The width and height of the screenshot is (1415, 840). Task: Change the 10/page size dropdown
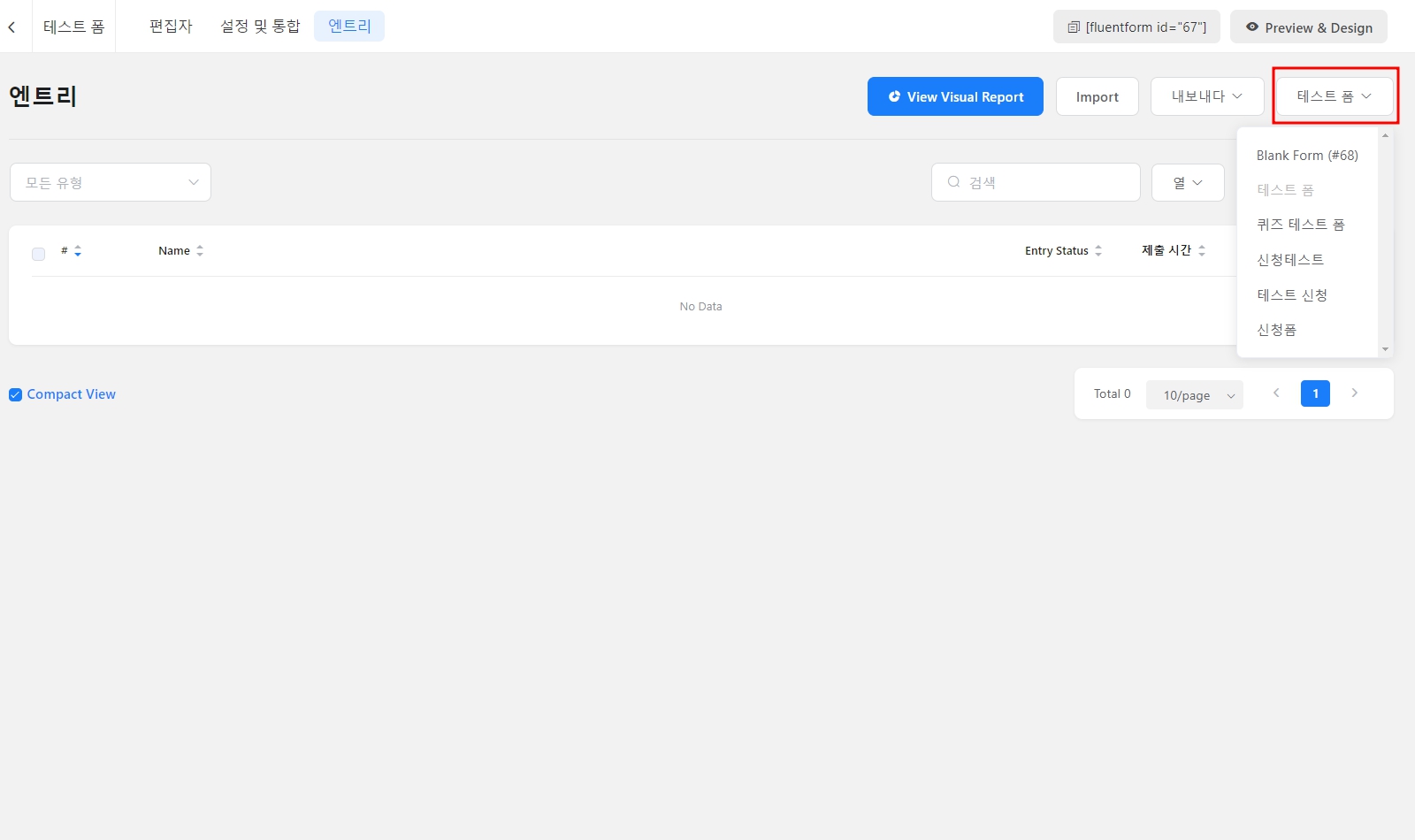1195,395
